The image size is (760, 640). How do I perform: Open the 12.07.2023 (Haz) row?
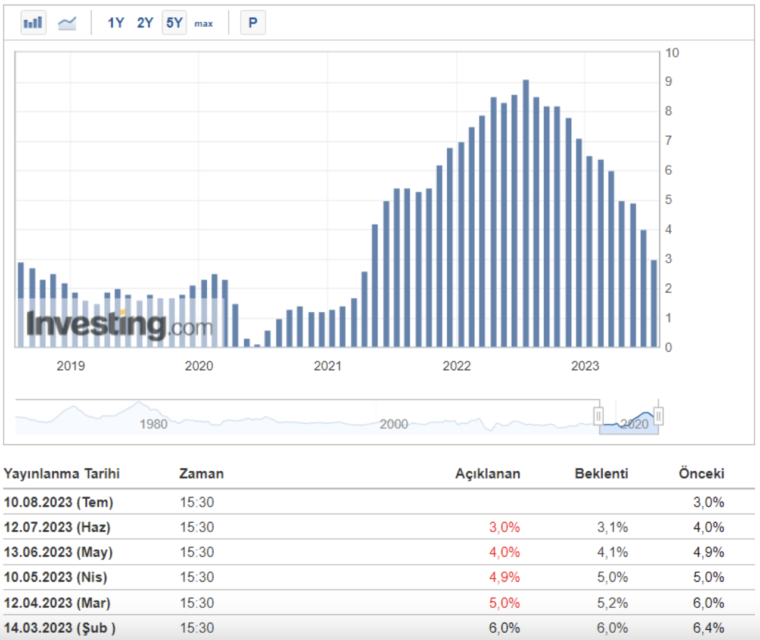click(x=379, y=527)
